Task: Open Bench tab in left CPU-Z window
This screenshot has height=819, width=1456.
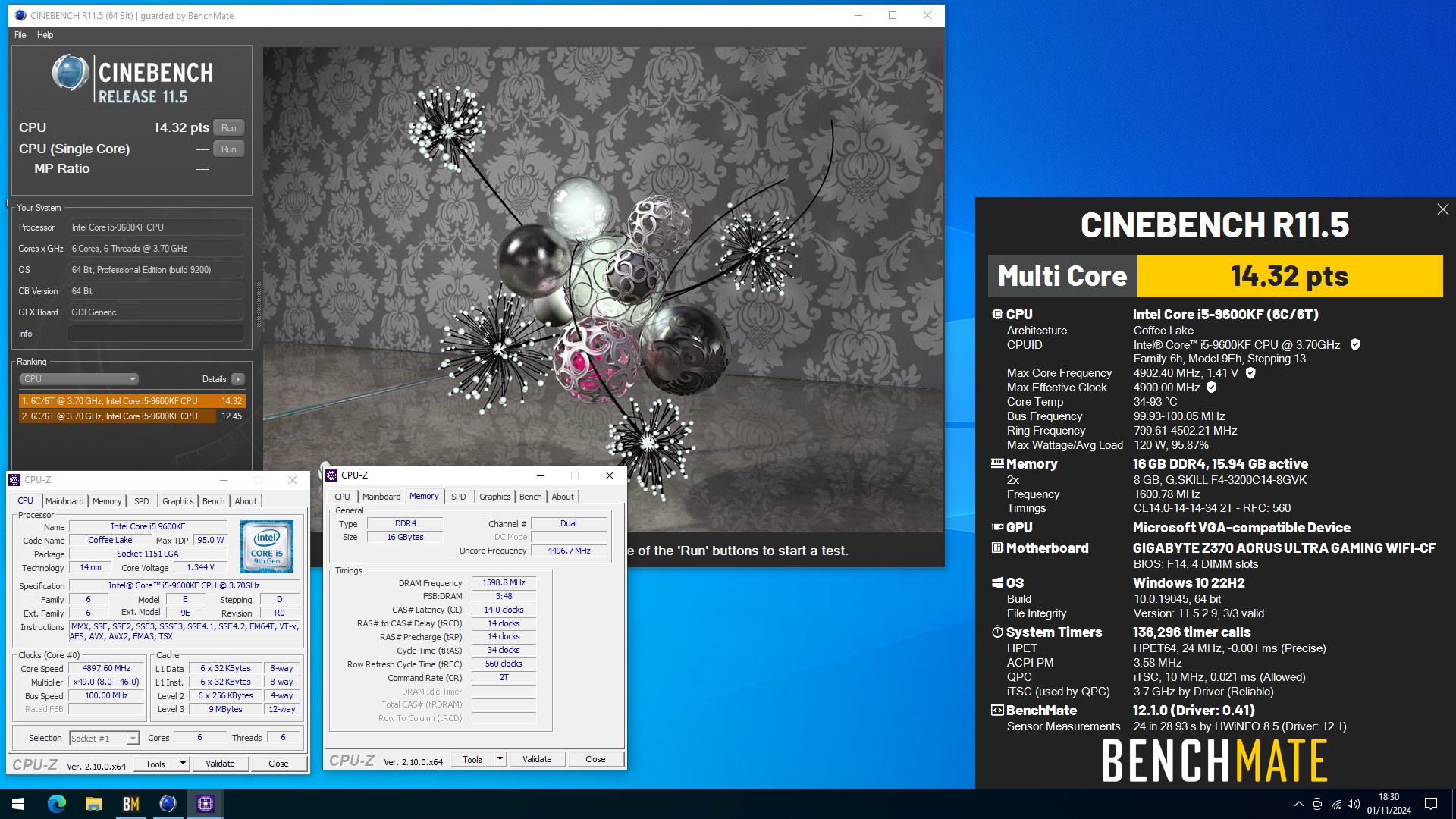Action: (214, 501)
